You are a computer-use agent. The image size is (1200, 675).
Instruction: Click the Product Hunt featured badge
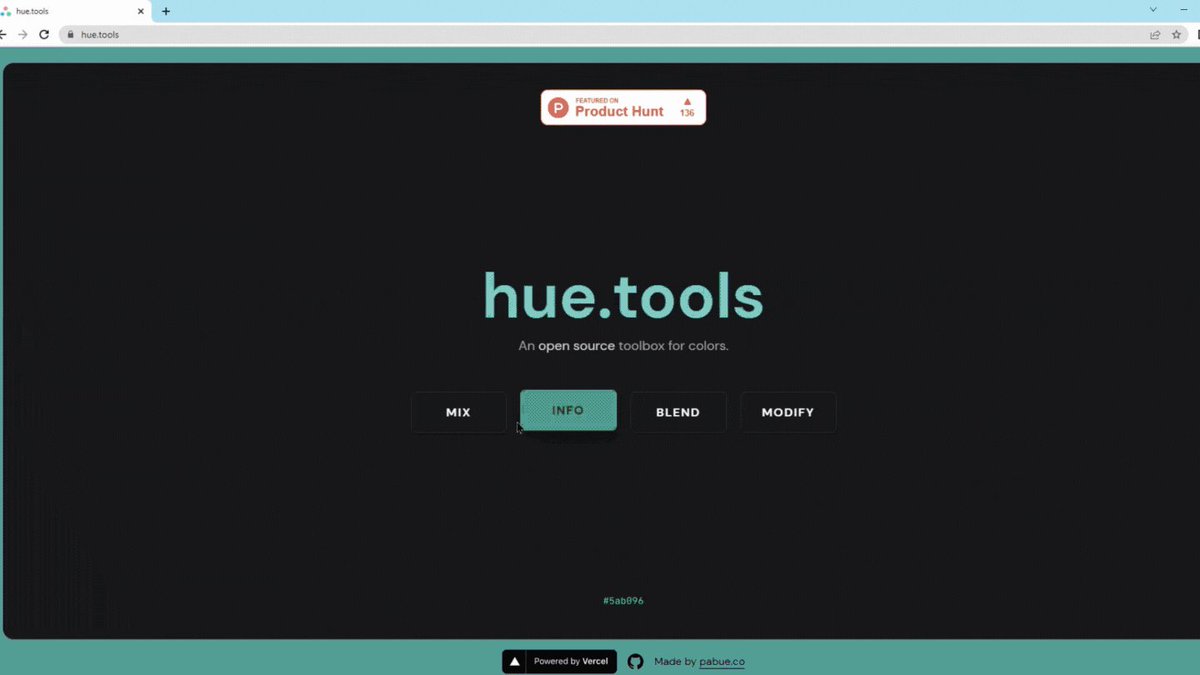coord(623,107)
